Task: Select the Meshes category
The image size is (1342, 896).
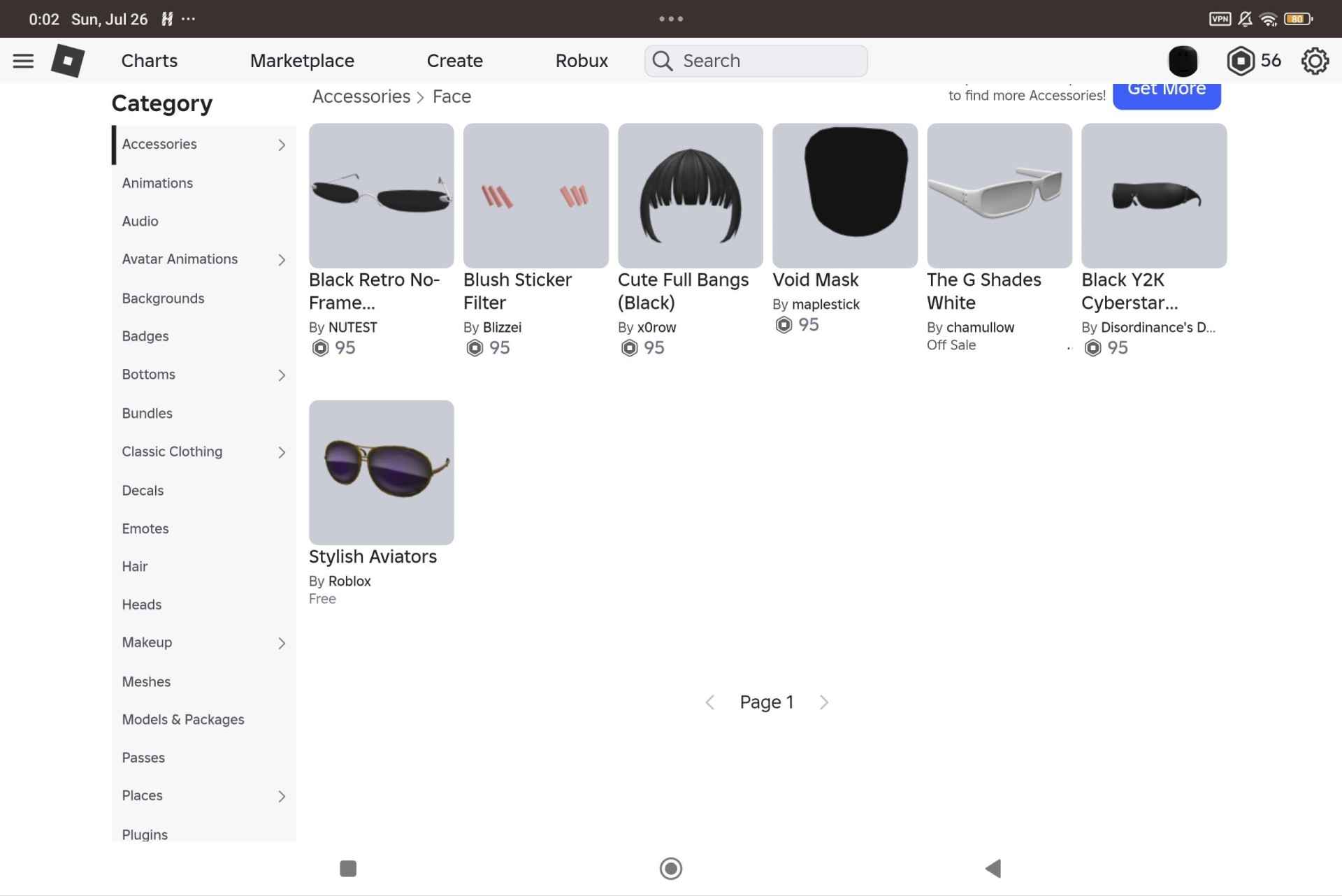Action: coord(204,681)
